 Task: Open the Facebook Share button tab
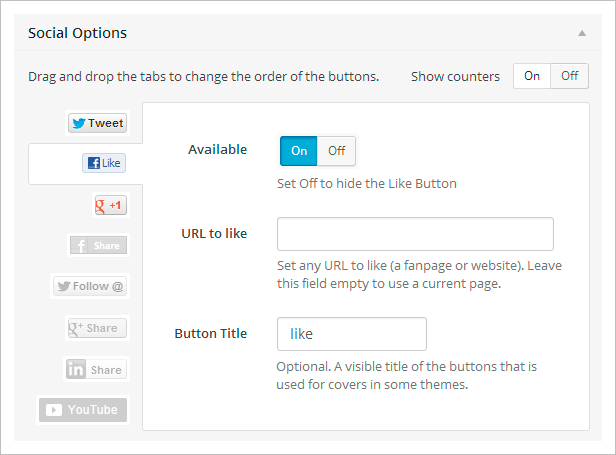[x=97, y=245]
